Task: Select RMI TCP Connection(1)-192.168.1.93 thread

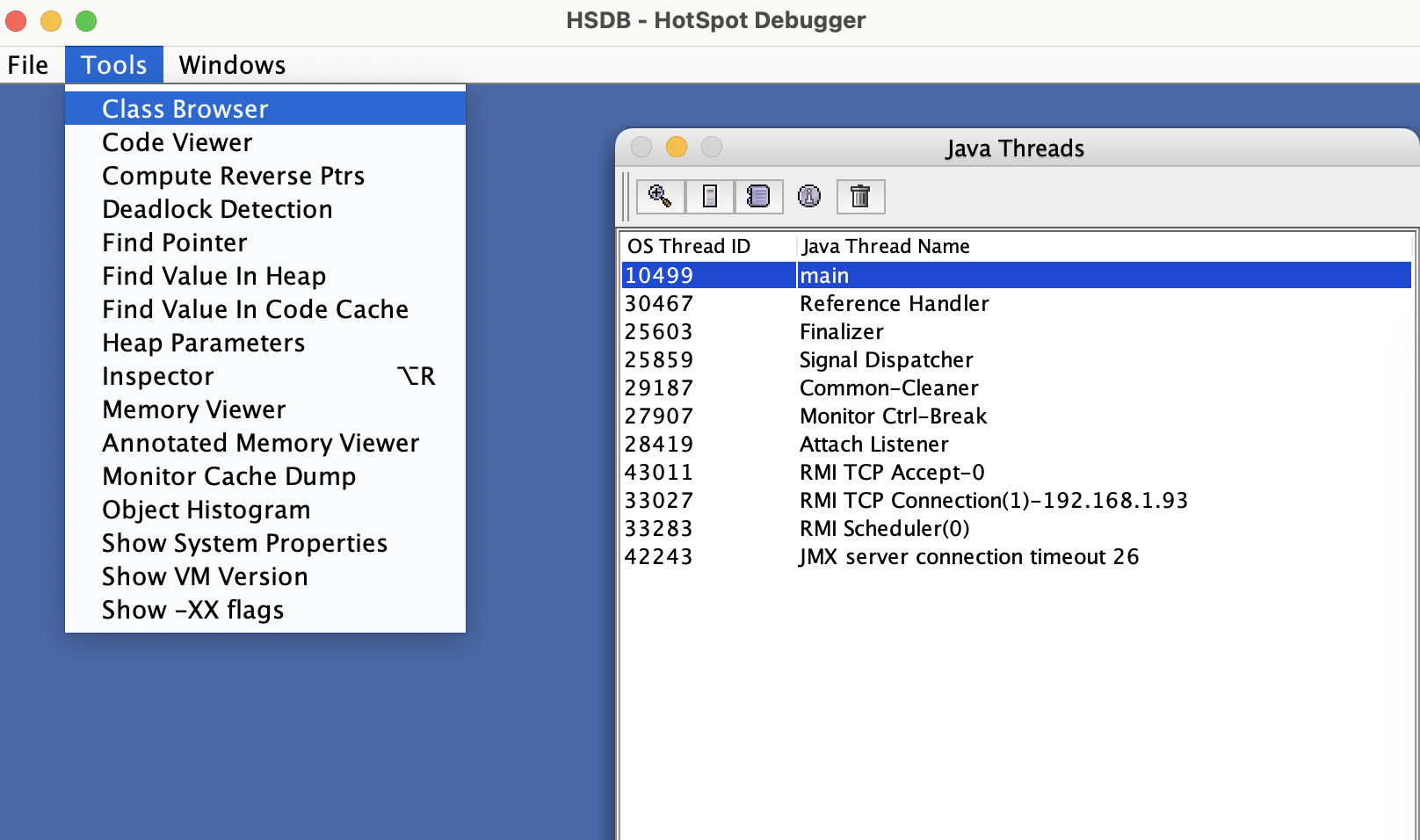Action: [x=1017, y=500]
